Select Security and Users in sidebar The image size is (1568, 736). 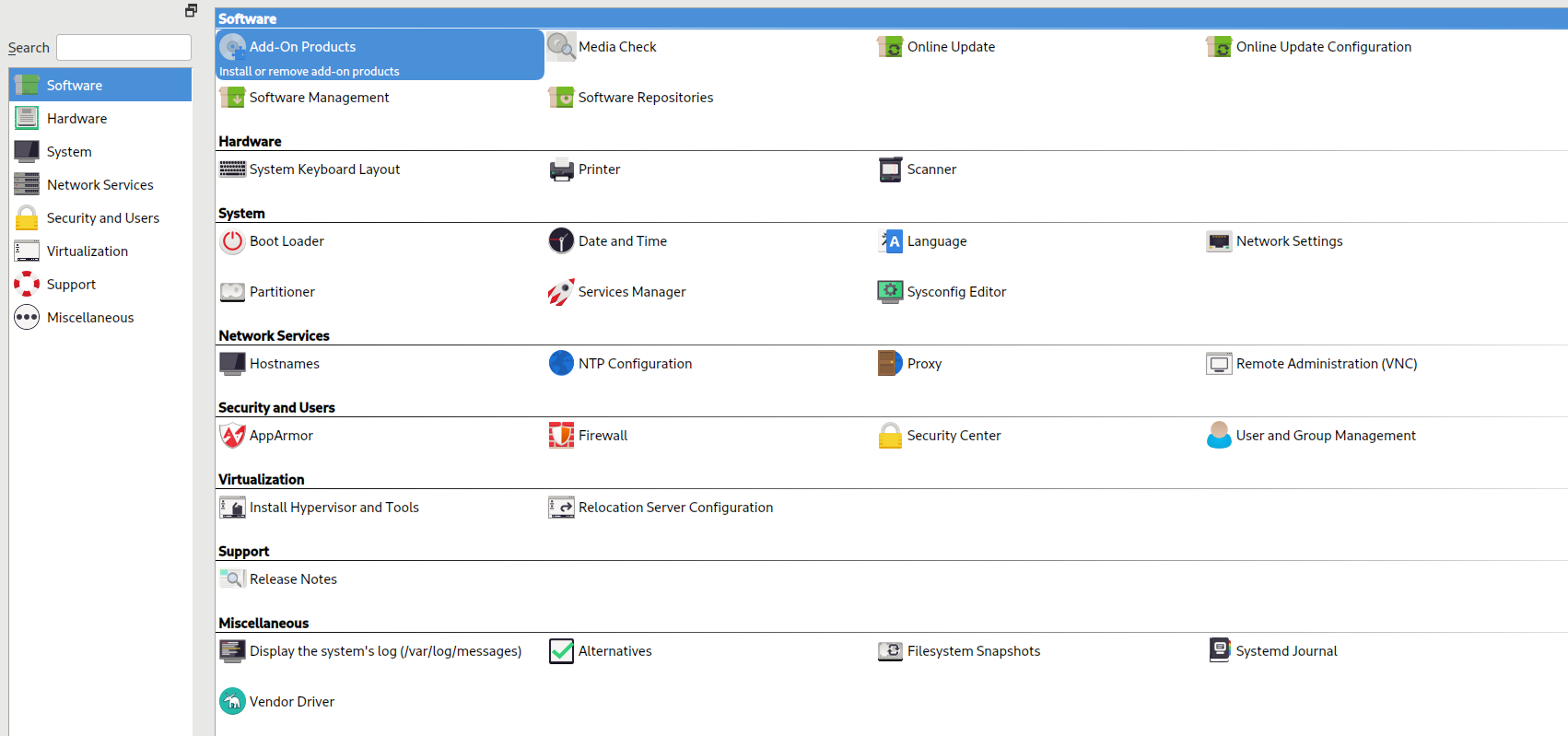[x=102, y=218]
